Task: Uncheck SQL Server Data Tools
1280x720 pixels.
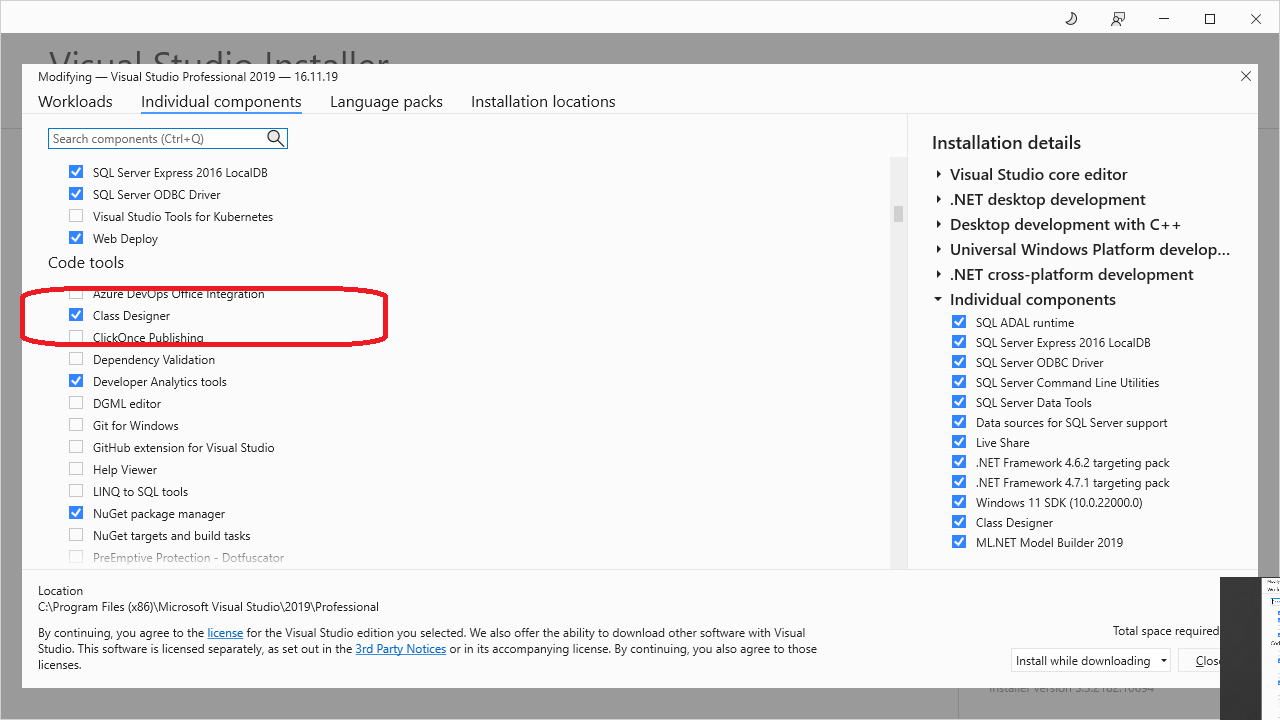Action: coord(959,402)
